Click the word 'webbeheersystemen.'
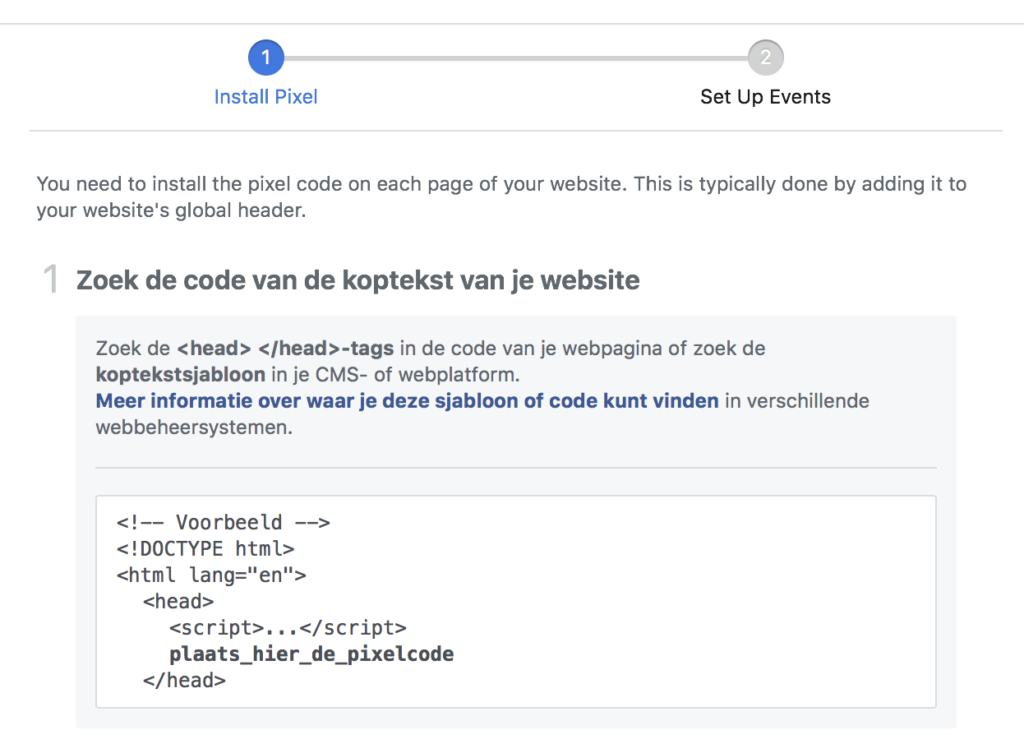Viewport: 1024px width, 753px height. tap(194, 427)
